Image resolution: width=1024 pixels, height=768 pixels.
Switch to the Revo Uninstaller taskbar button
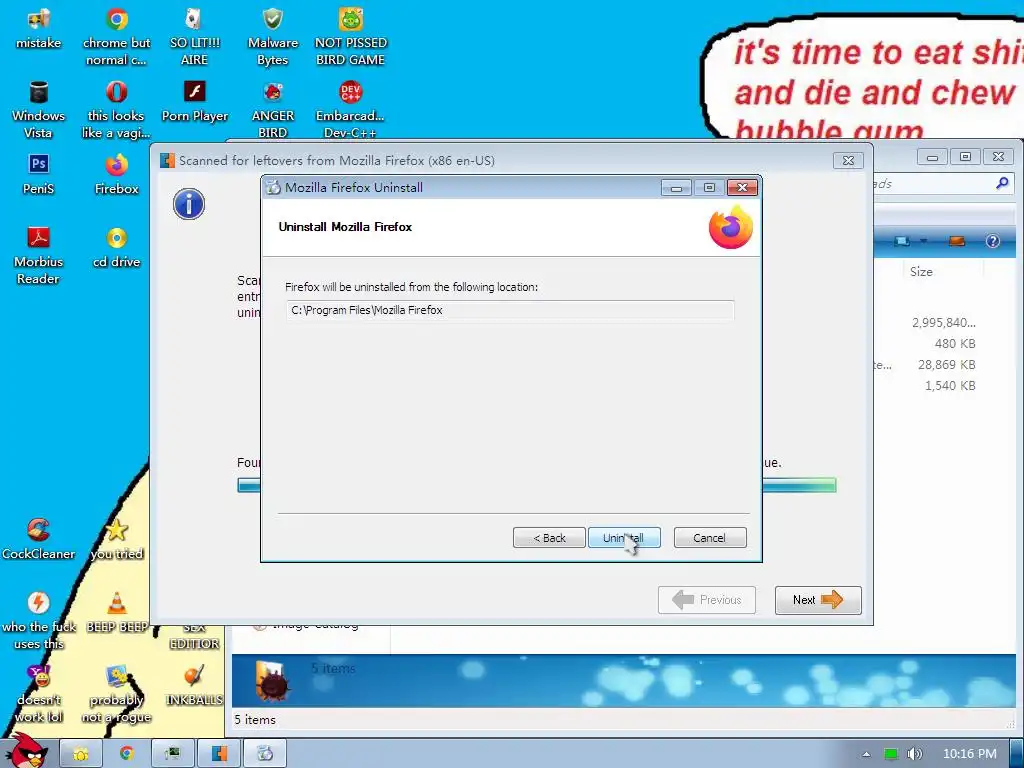219,754
